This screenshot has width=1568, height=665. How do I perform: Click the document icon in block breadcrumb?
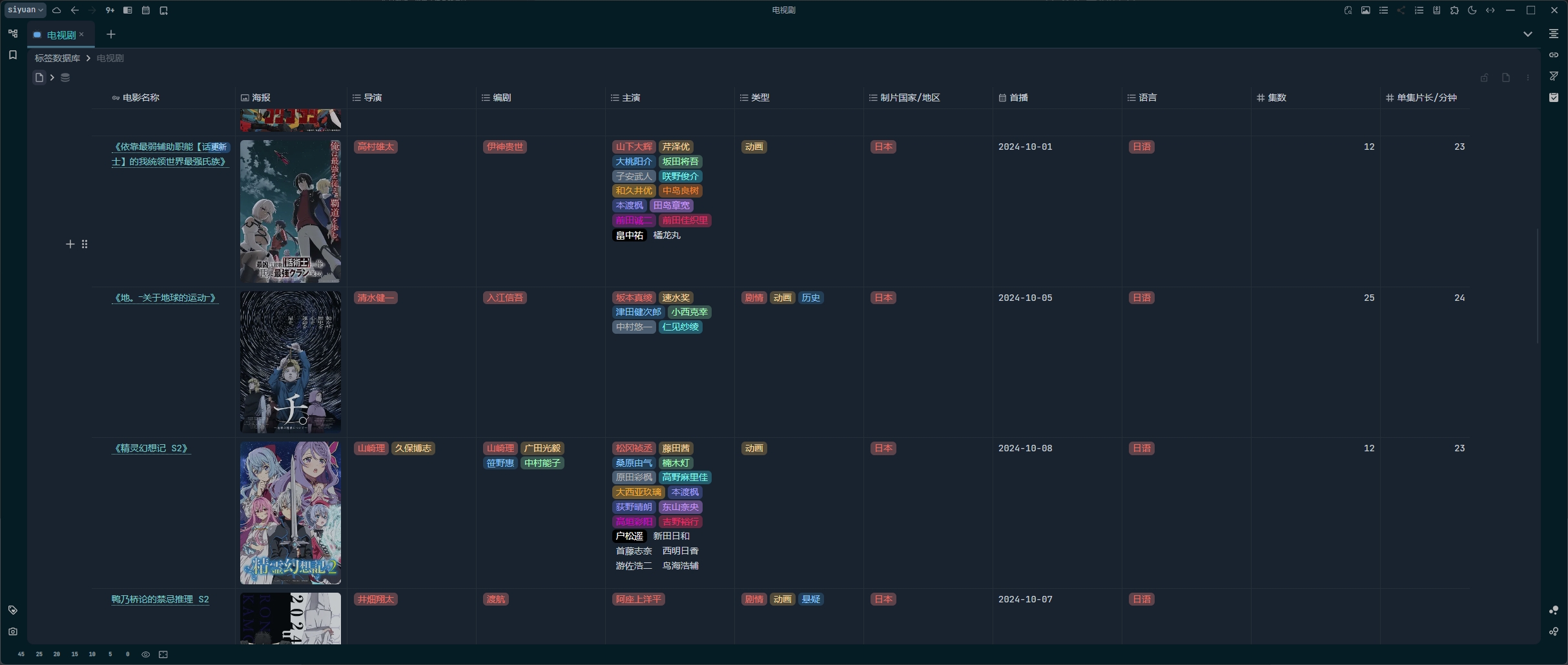click(x=39, y=77)
